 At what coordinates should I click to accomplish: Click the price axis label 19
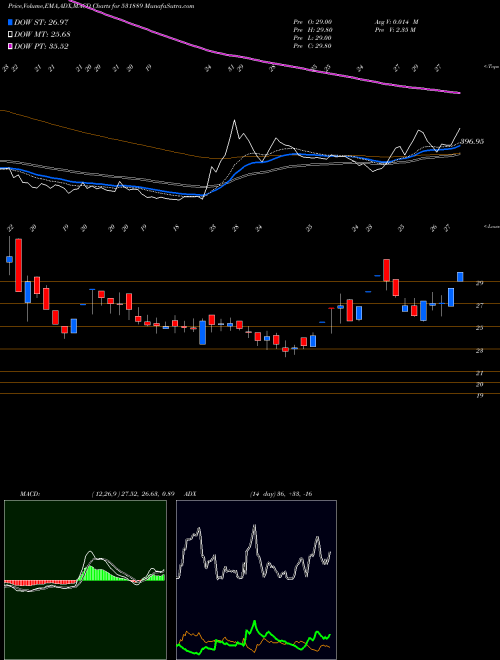[479, 396]
